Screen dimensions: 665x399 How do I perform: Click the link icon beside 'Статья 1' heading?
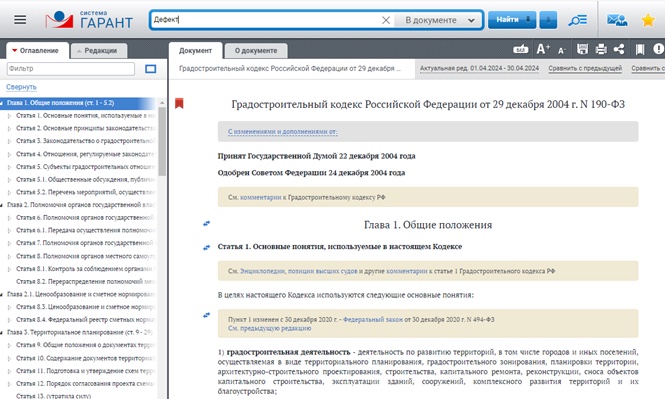coord(207,247)
